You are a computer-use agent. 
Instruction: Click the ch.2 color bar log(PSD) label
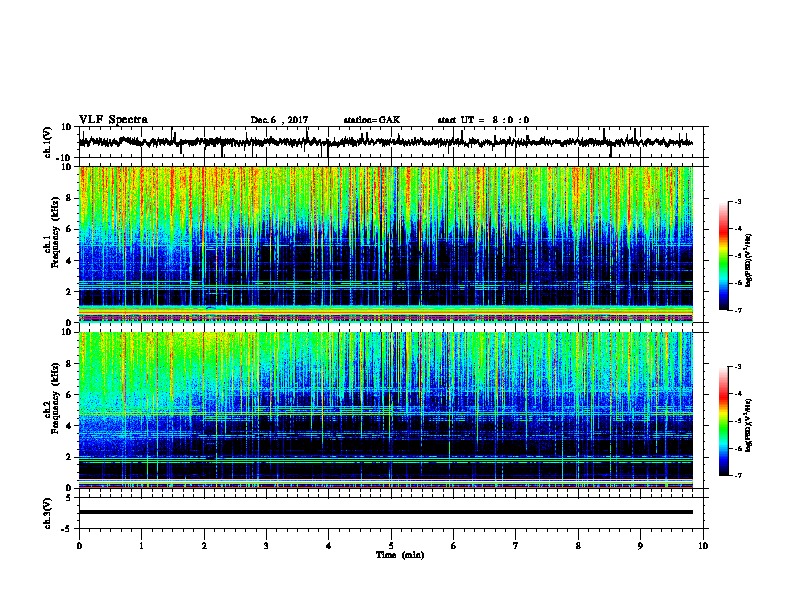click(749, 425)
